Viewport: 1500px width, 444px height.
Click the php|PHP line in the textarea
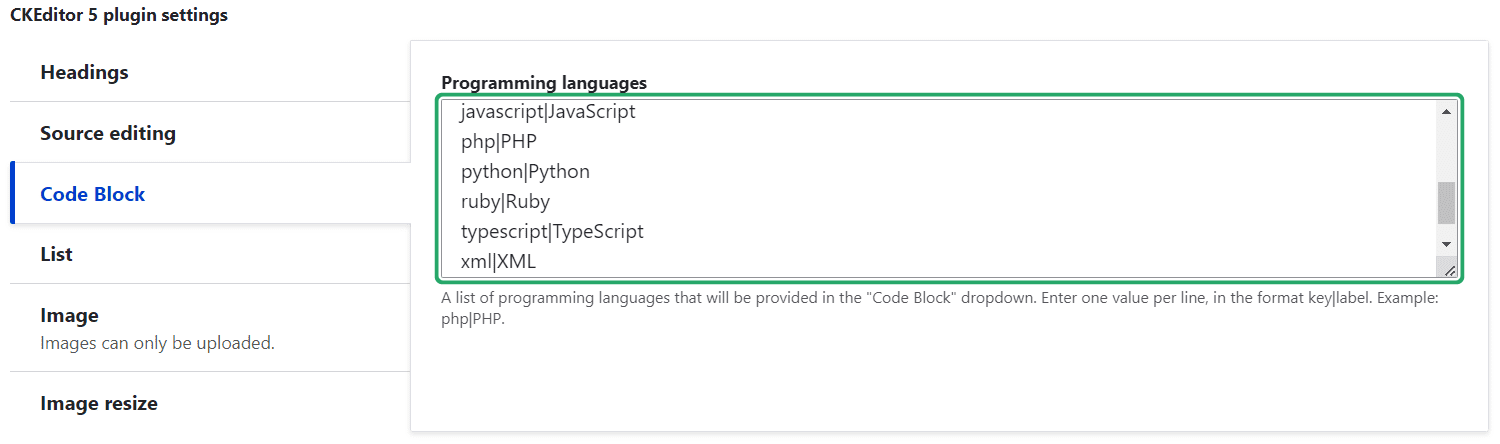(x=499, y=142)
